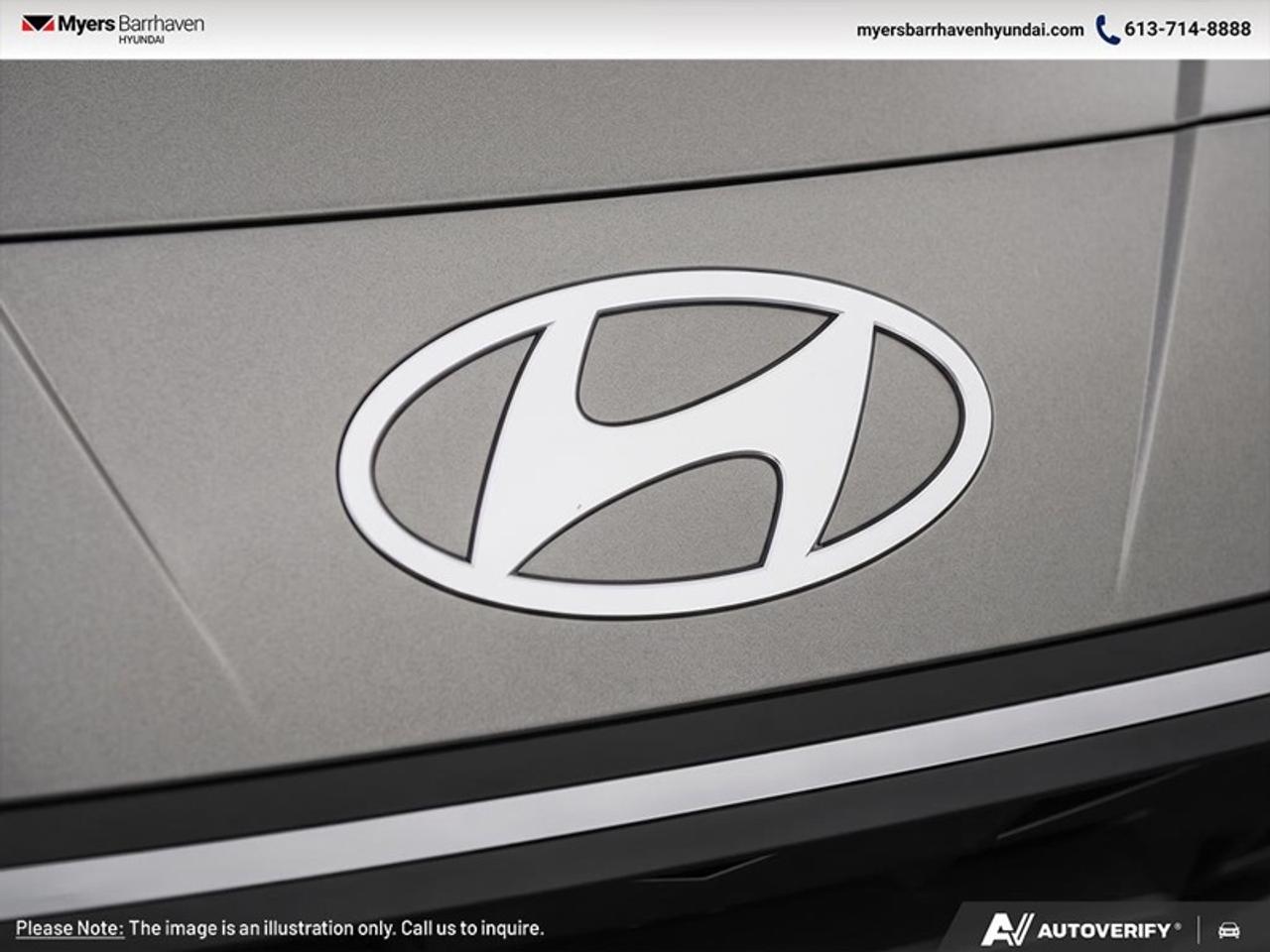
Task: Call the 613-714-8888 phone number
Action: pos(1188,30)
